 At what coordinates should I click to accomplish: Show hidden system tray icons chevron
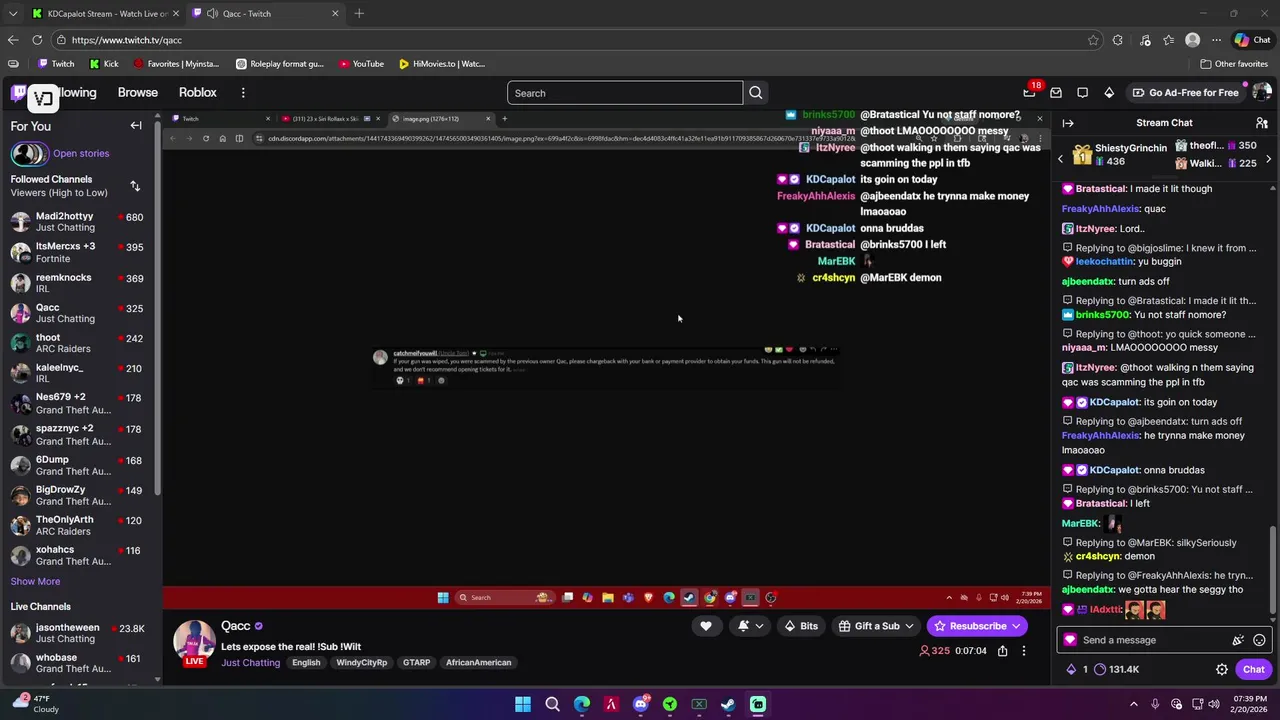(x=1133, y=704)
